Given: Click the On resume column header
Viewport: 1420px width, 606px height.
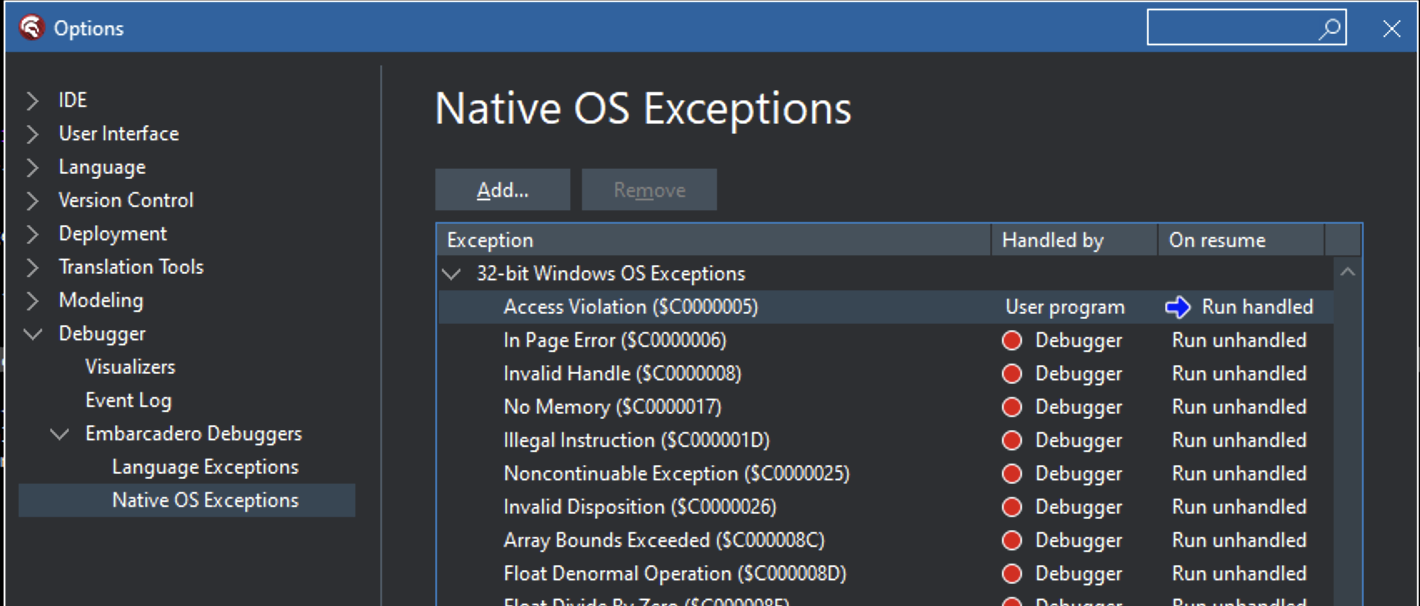Looking at the screenshot, I should [x=1241, y=240].
